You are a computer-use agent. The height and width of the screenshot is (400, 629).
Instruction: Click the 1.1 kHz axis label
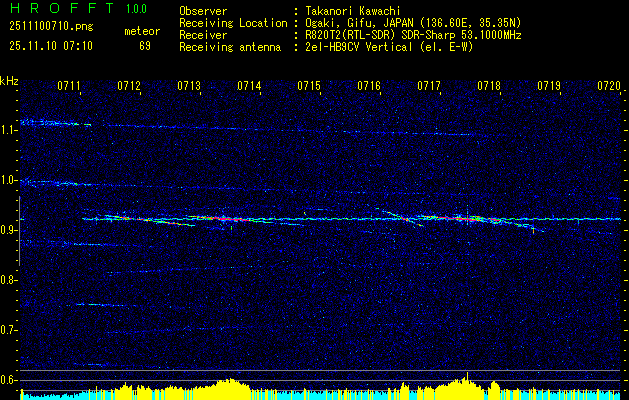[x=9, y=130]
